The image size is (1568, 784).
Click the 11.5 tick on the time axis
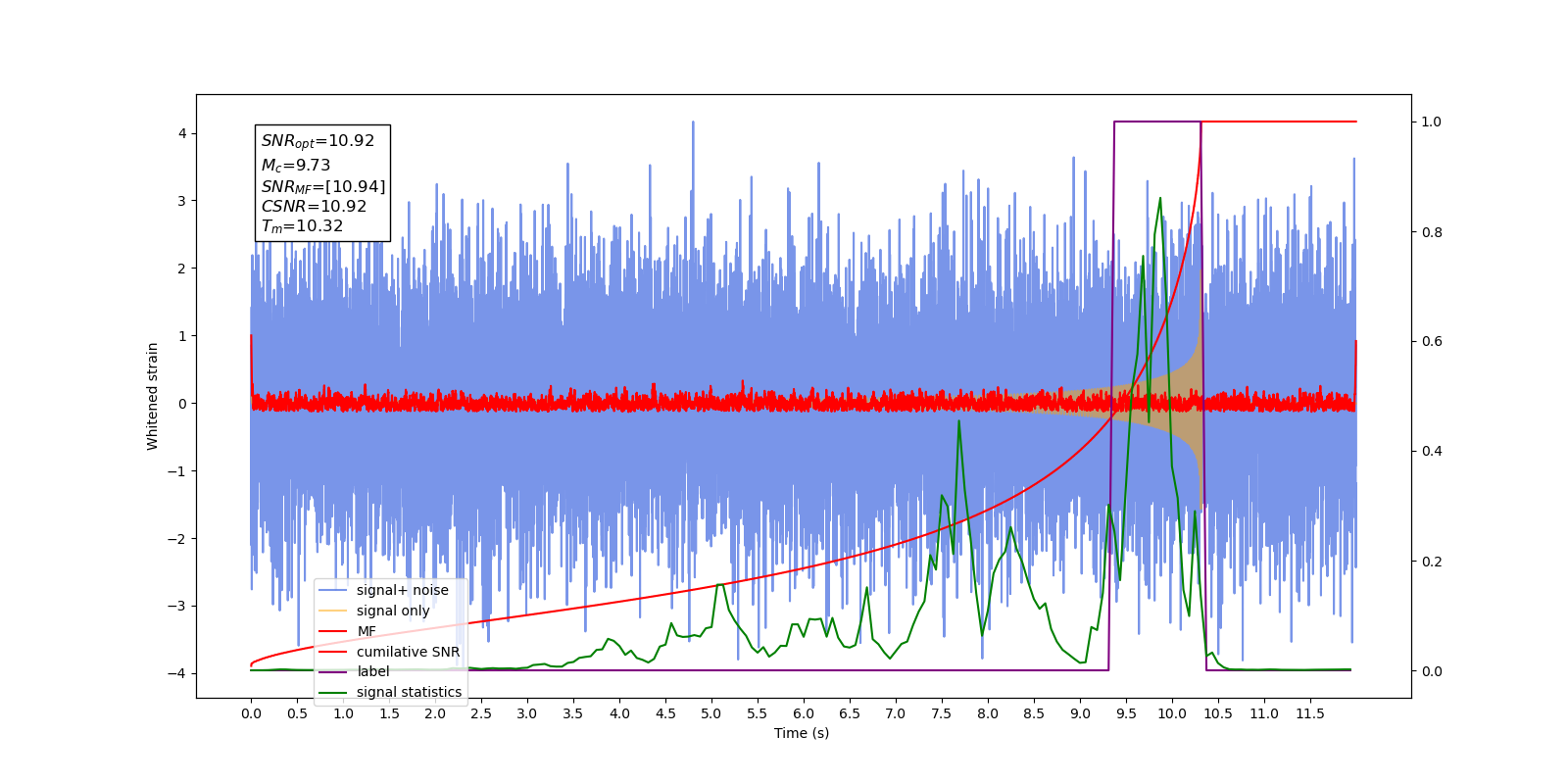click(1310, 713)
